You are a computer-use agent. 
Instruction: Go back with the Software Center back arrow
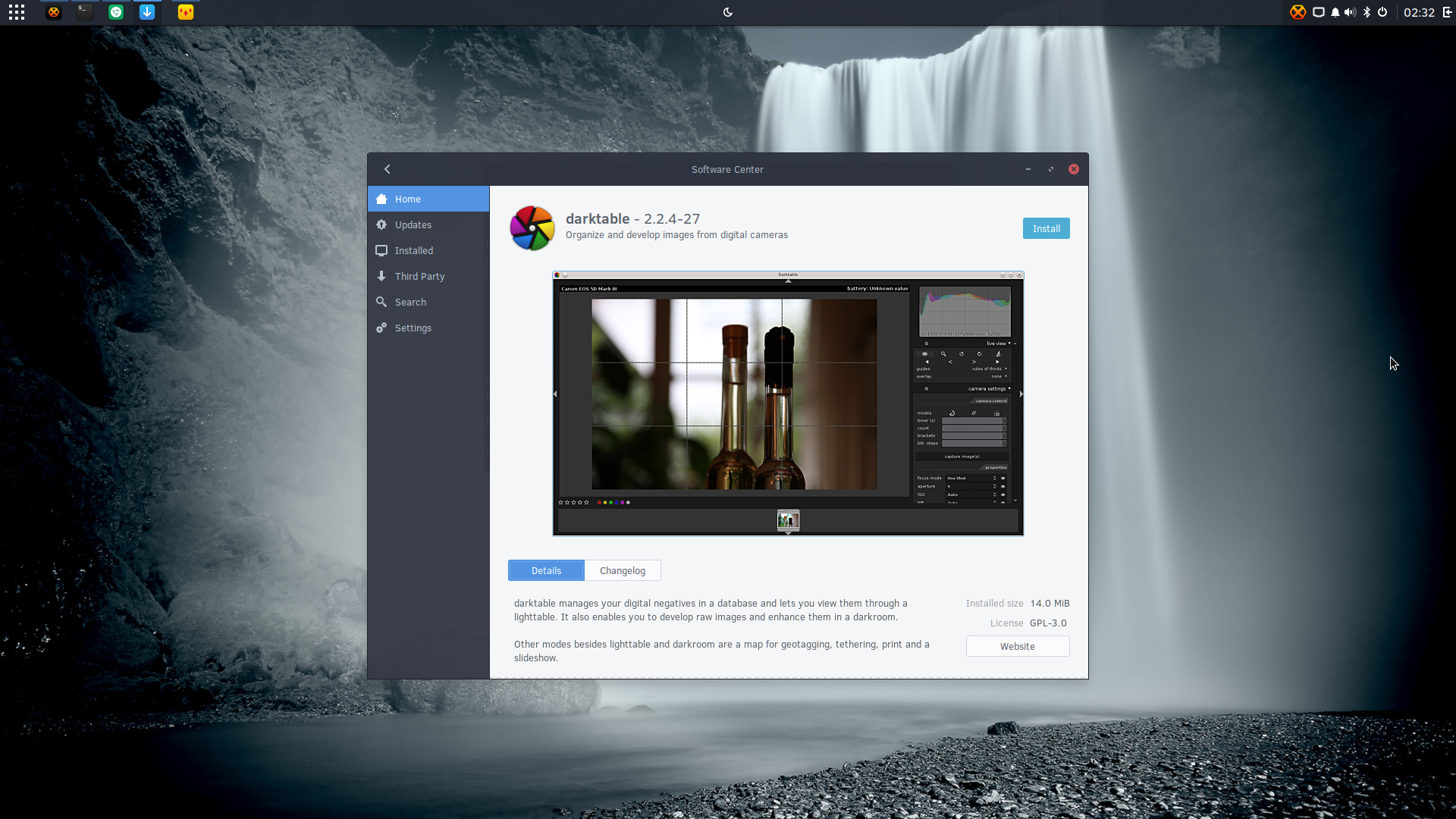coord(388,169)
